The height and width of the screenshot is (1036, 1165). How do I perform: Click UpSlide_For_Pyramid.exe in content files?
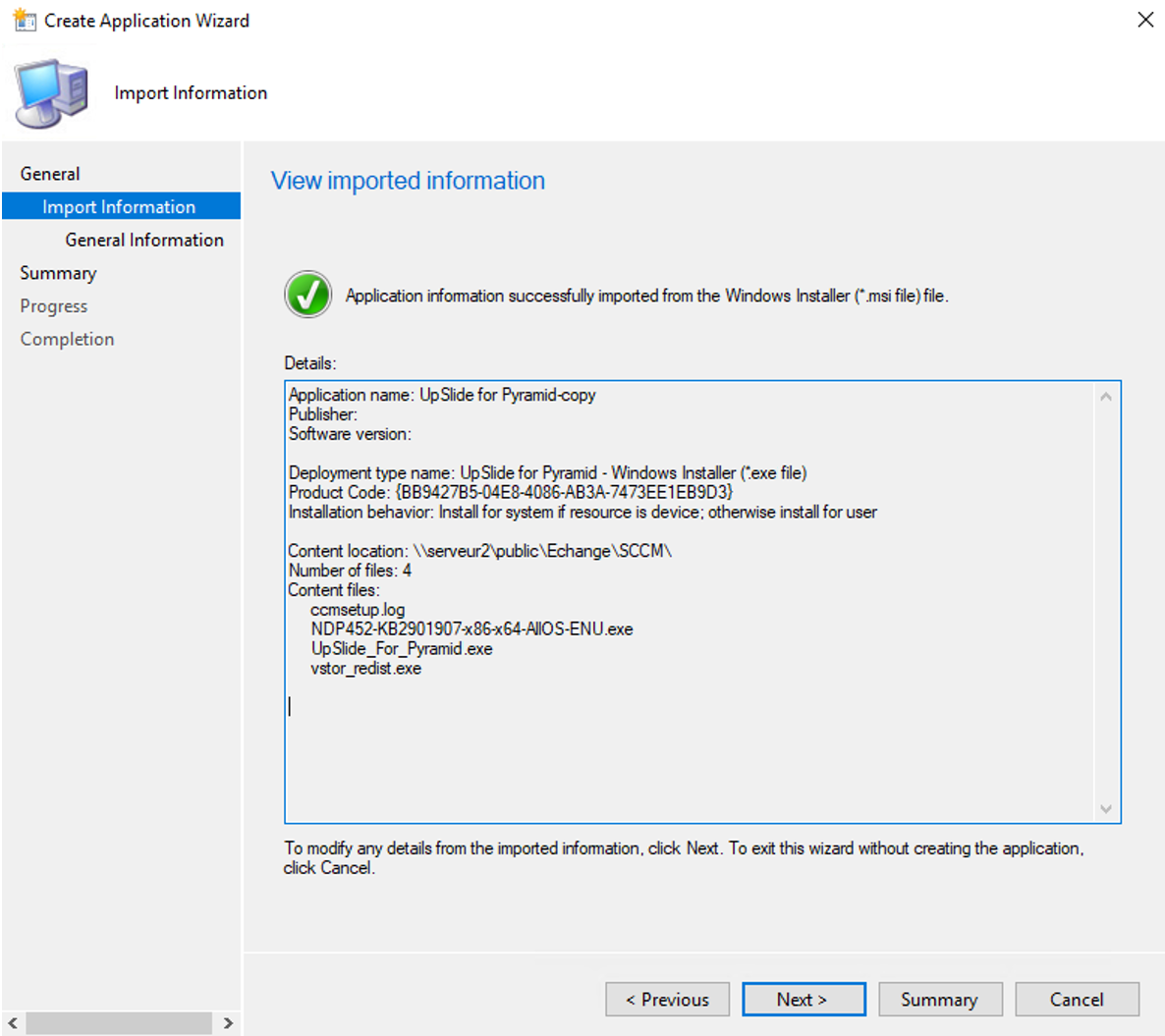[x=402, y=649]
